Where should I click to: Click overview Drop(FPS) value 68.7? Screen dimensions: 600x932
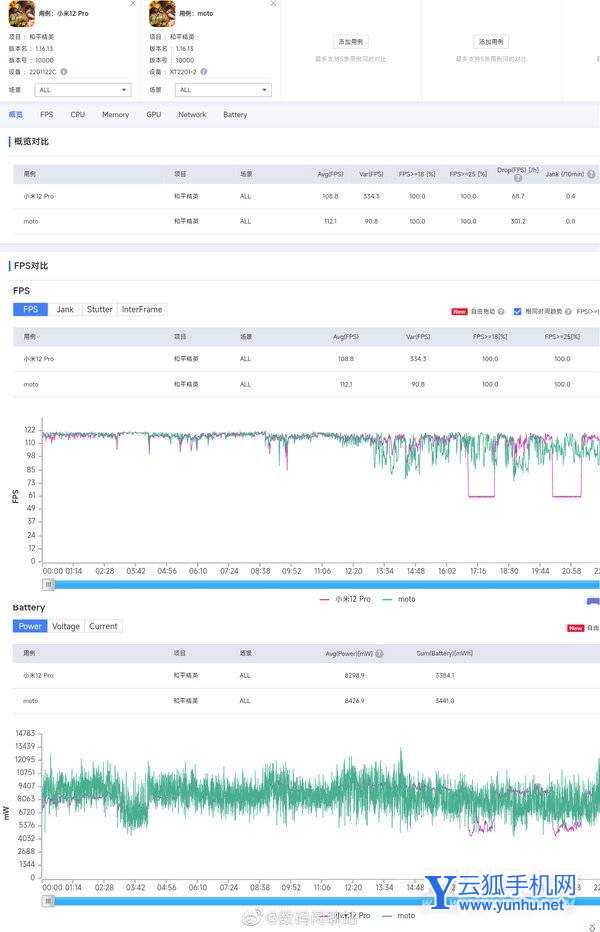point(518,196)
